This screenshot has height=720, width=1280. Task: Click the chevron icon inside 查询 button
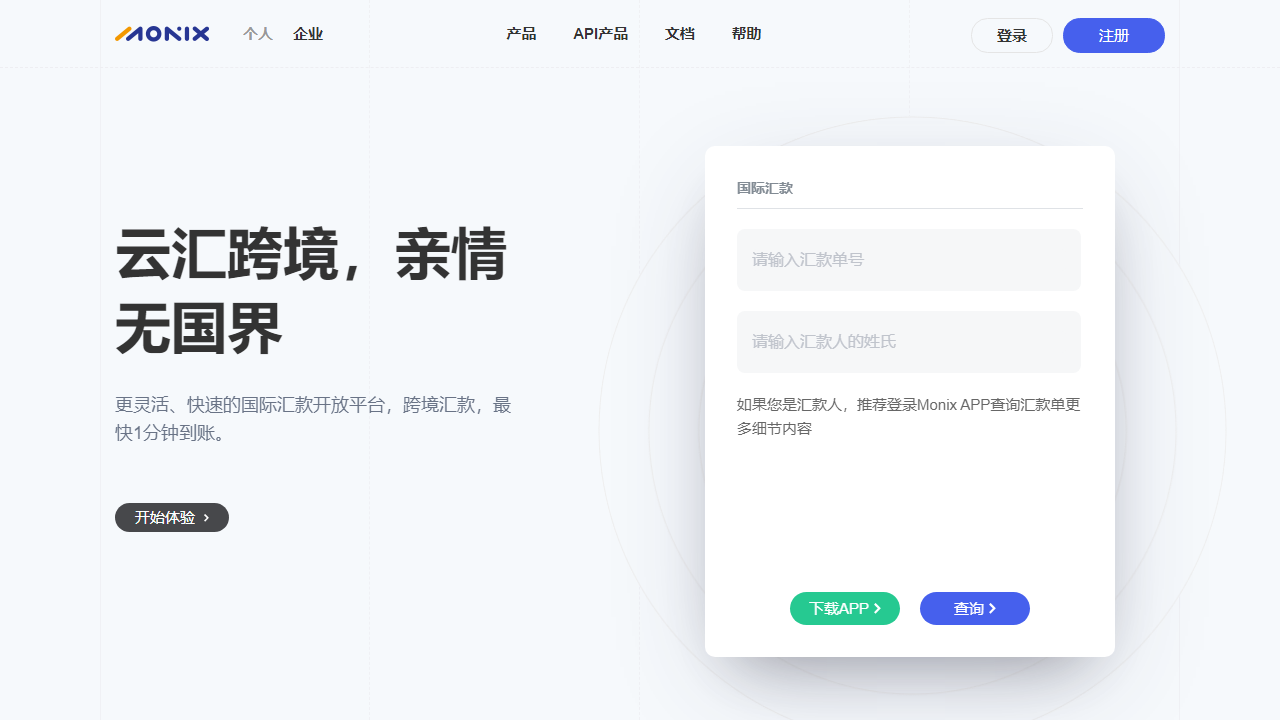point(992,608)
